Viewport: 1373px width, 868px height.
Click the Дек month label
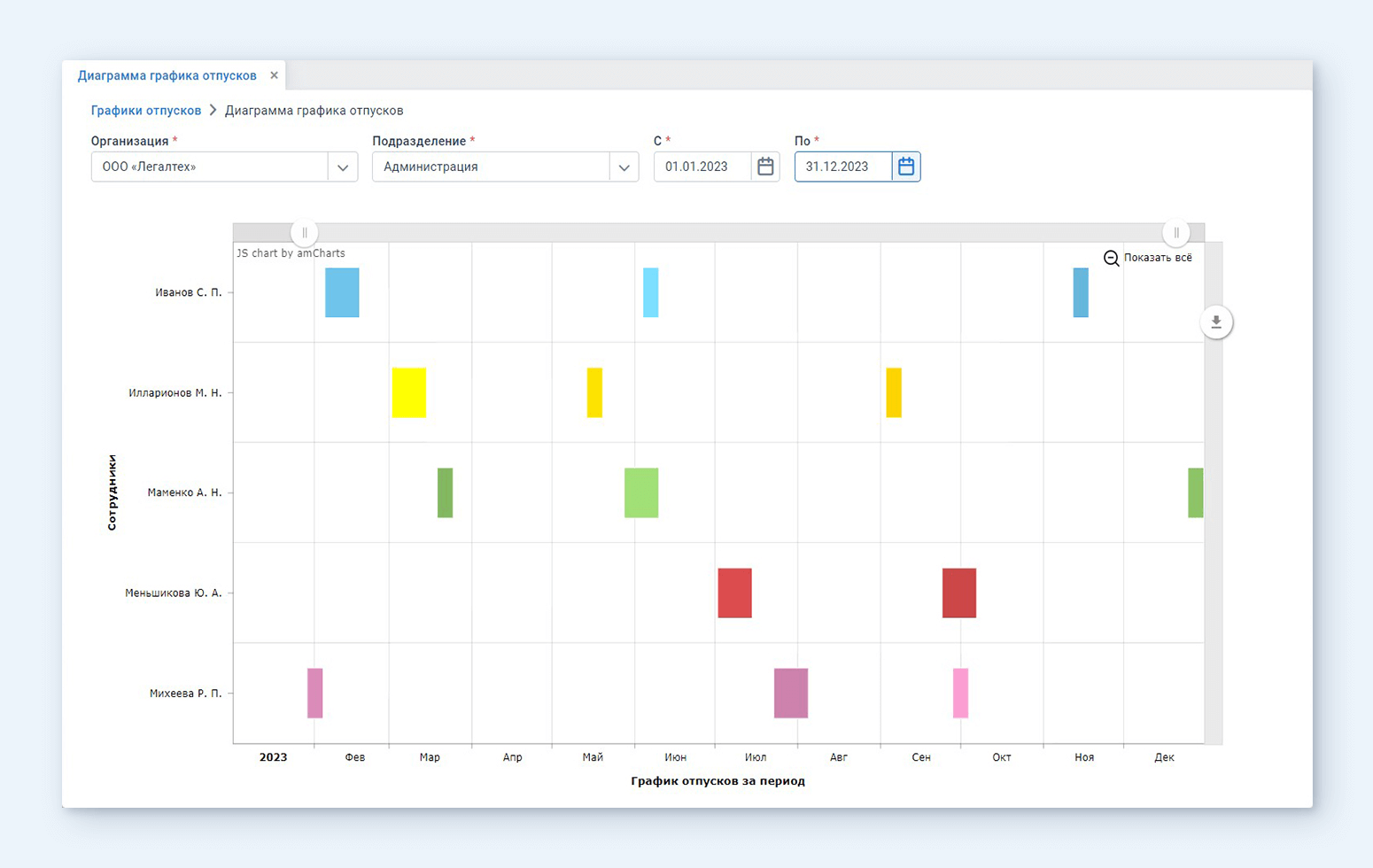click(1165, 757)
